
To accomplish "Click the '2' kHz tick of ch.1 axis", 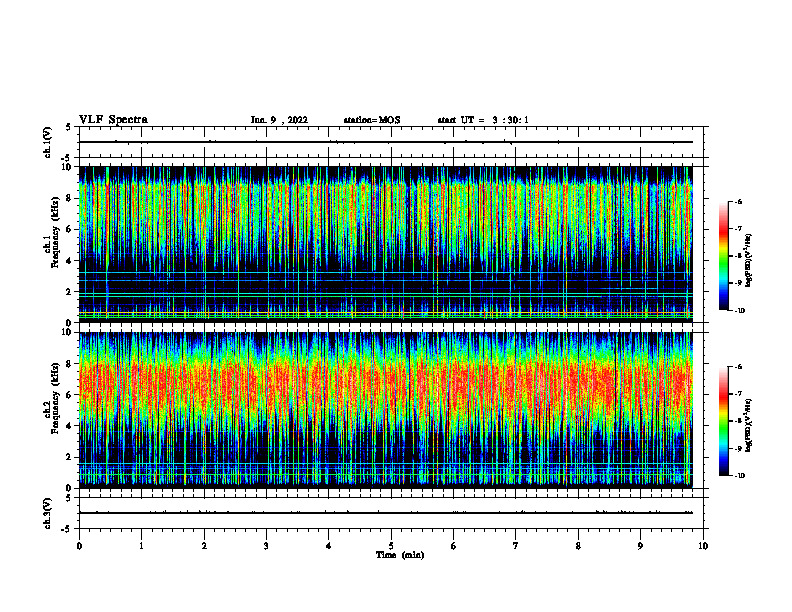I will [x=69, y=291].
